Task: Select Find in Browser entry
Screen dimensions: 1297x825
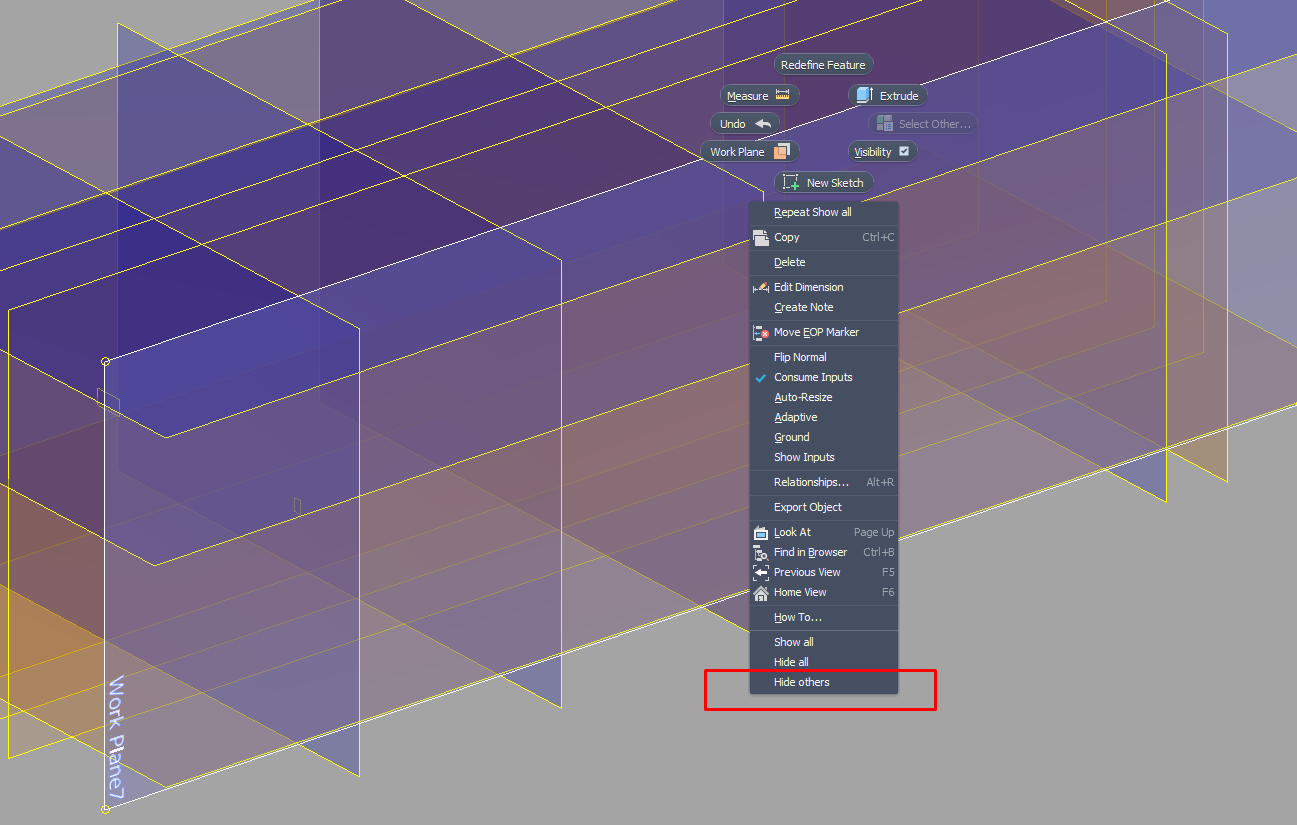Action: point(810,553)
